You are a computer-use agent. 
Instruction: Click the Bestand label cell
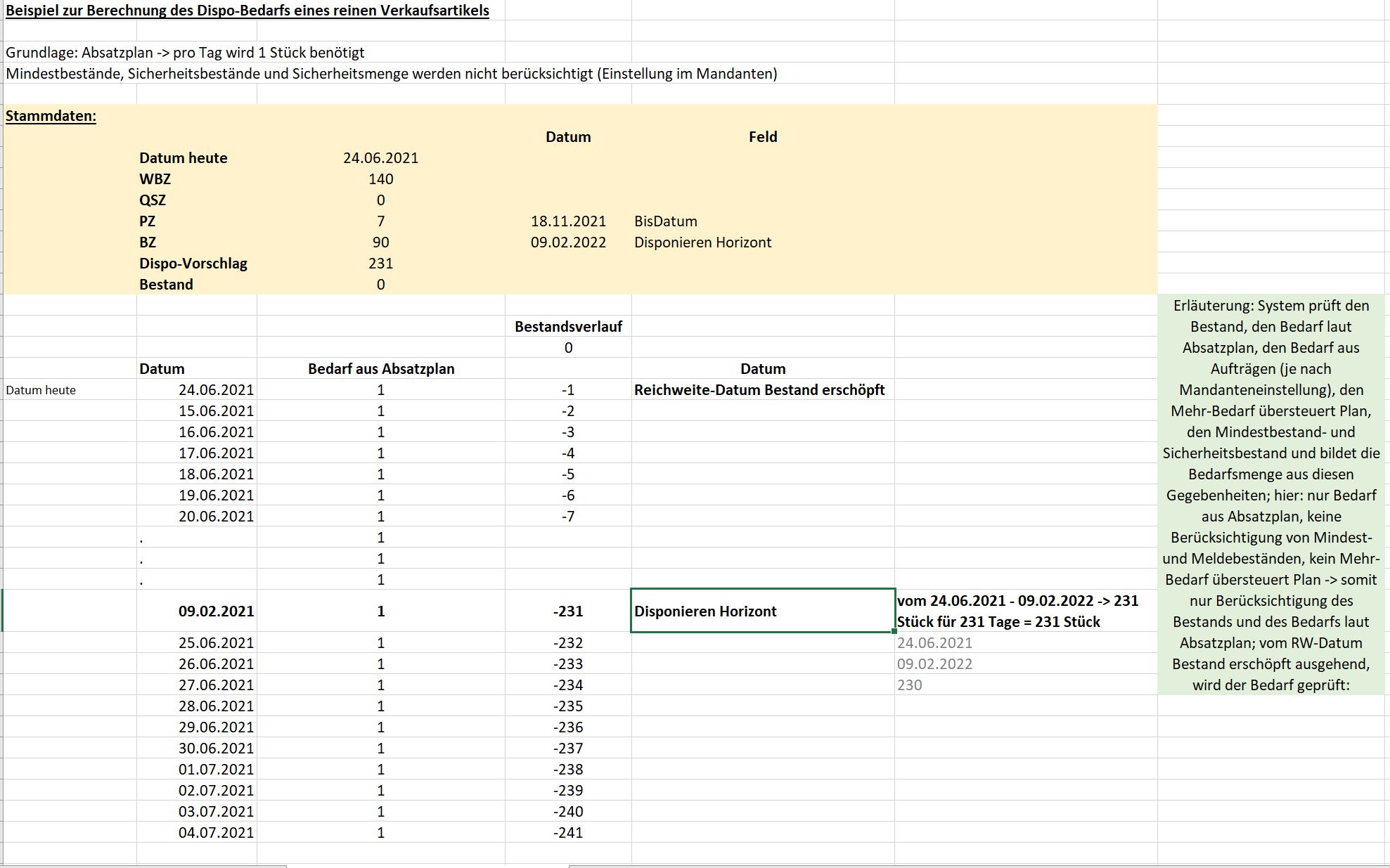197,285
